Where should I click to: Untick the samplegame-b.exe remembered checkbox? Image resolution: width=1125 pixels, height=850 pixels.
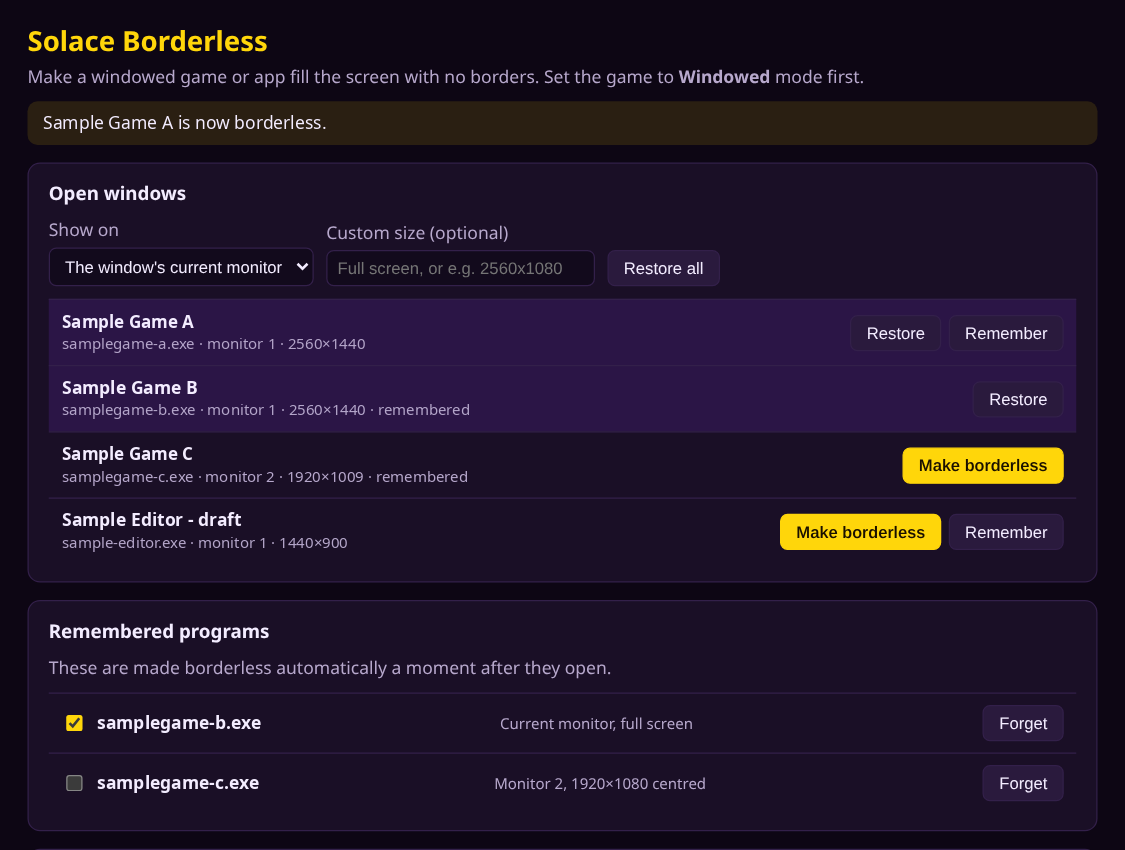coord(75,723)
